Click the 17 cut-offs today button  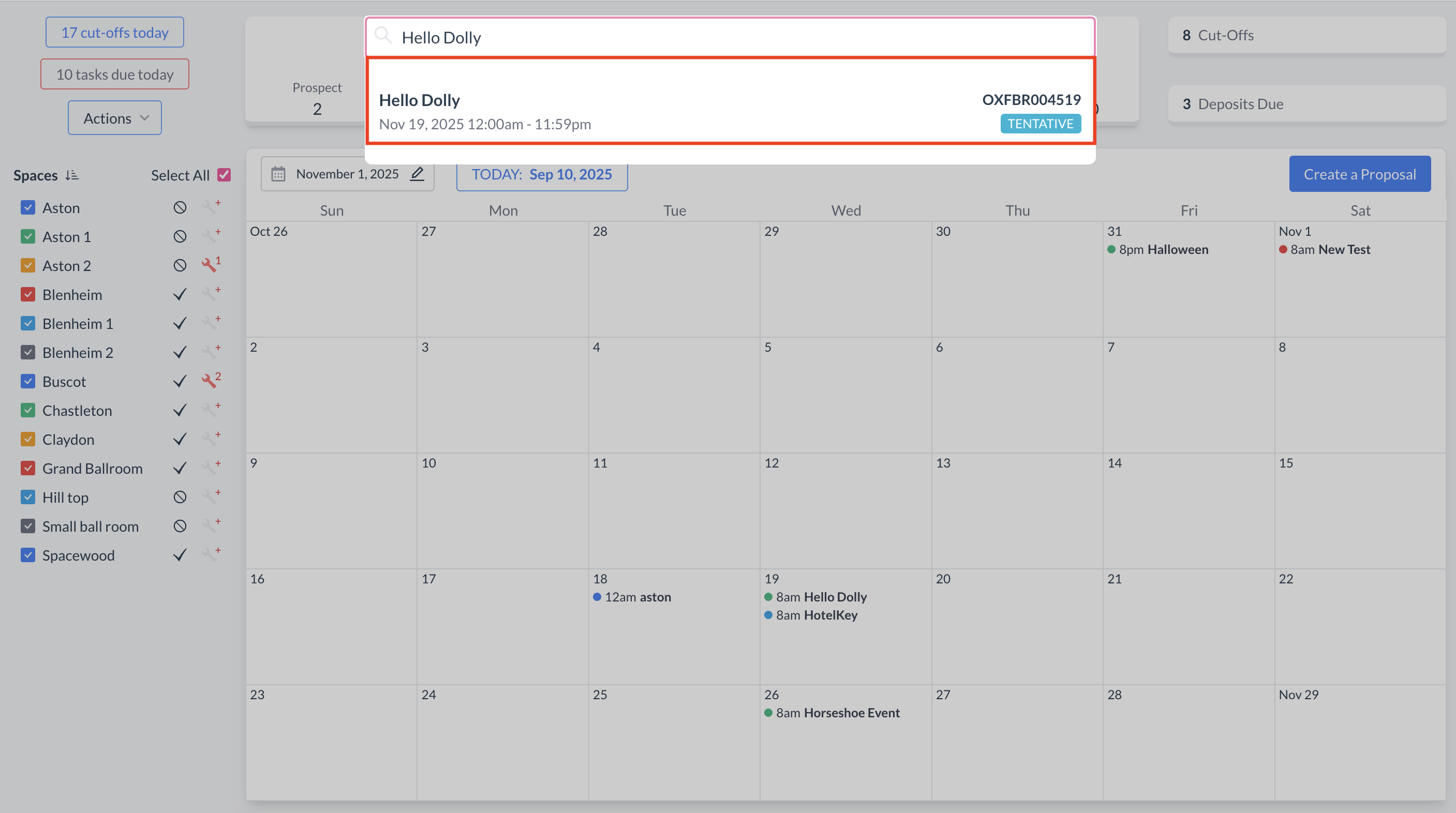pyautogui.click(x=115, y=32)
